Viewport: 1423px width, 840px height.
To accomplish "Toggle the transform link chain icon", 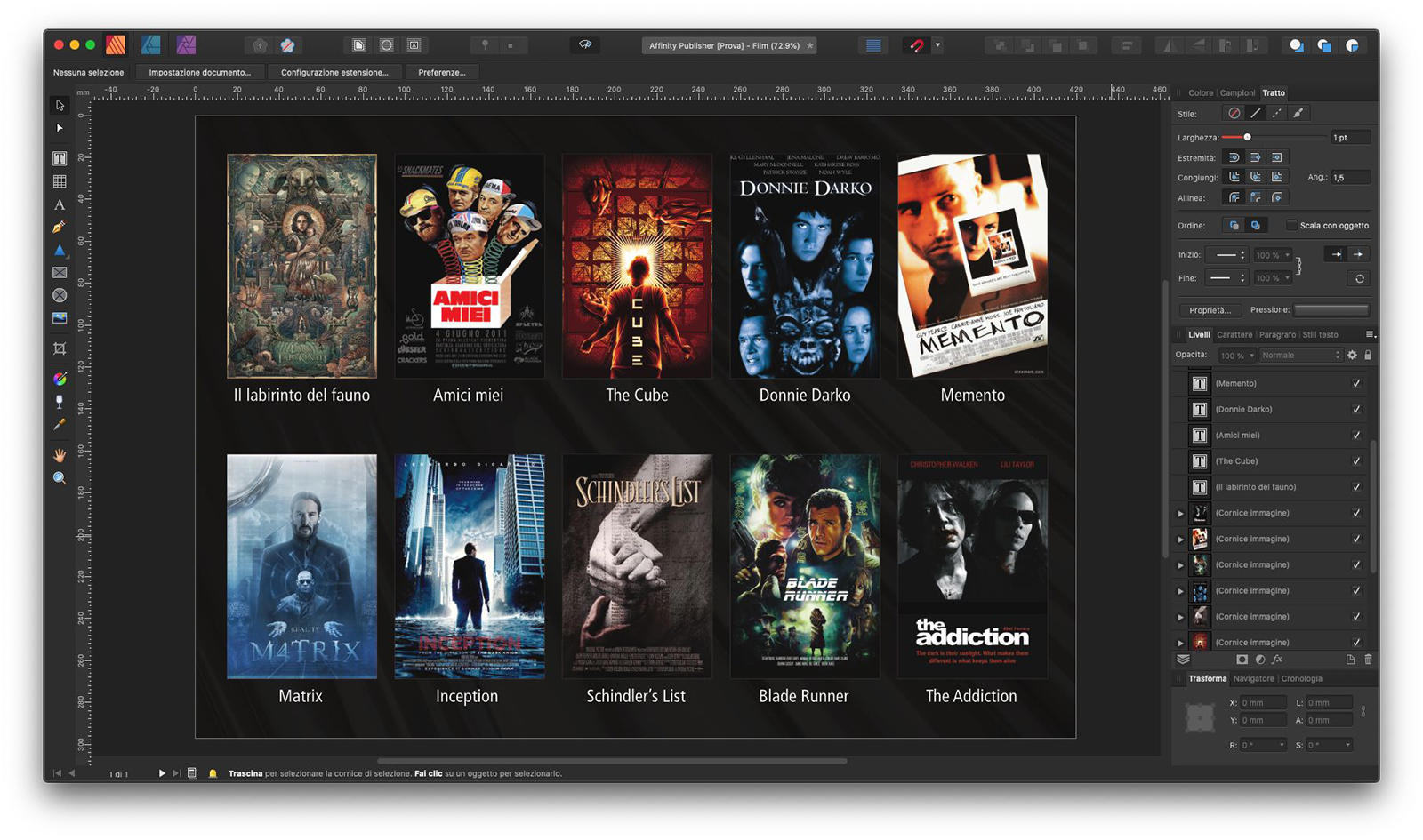I will coord(1363,711).
